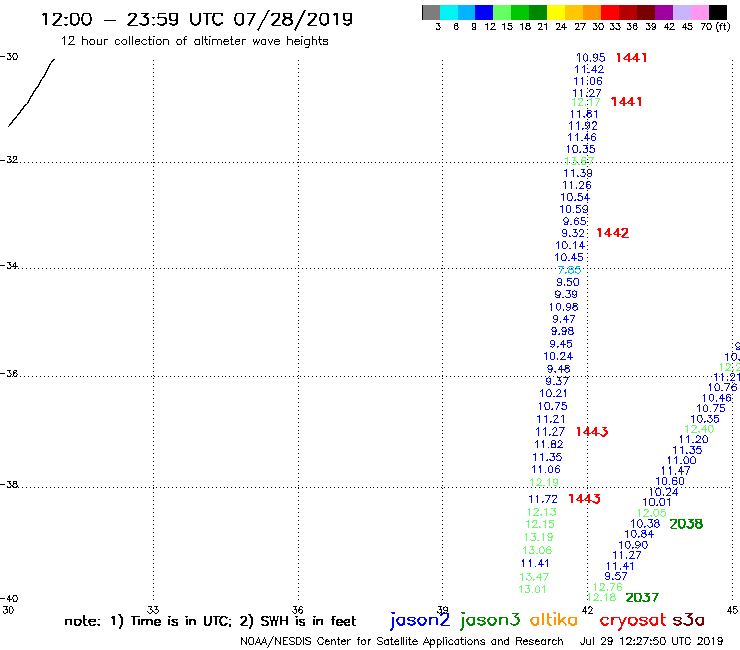Click the bright red swatch in the scale
The image size is (740, 650).
[x=610, y=12]
